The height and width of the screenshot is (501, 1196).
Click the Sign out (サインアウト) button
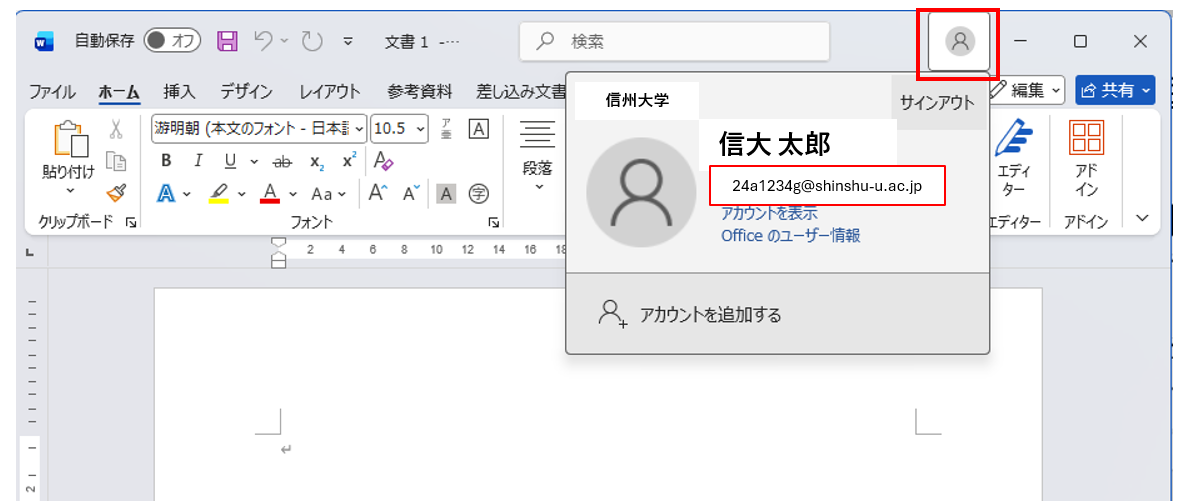[937, 102]
